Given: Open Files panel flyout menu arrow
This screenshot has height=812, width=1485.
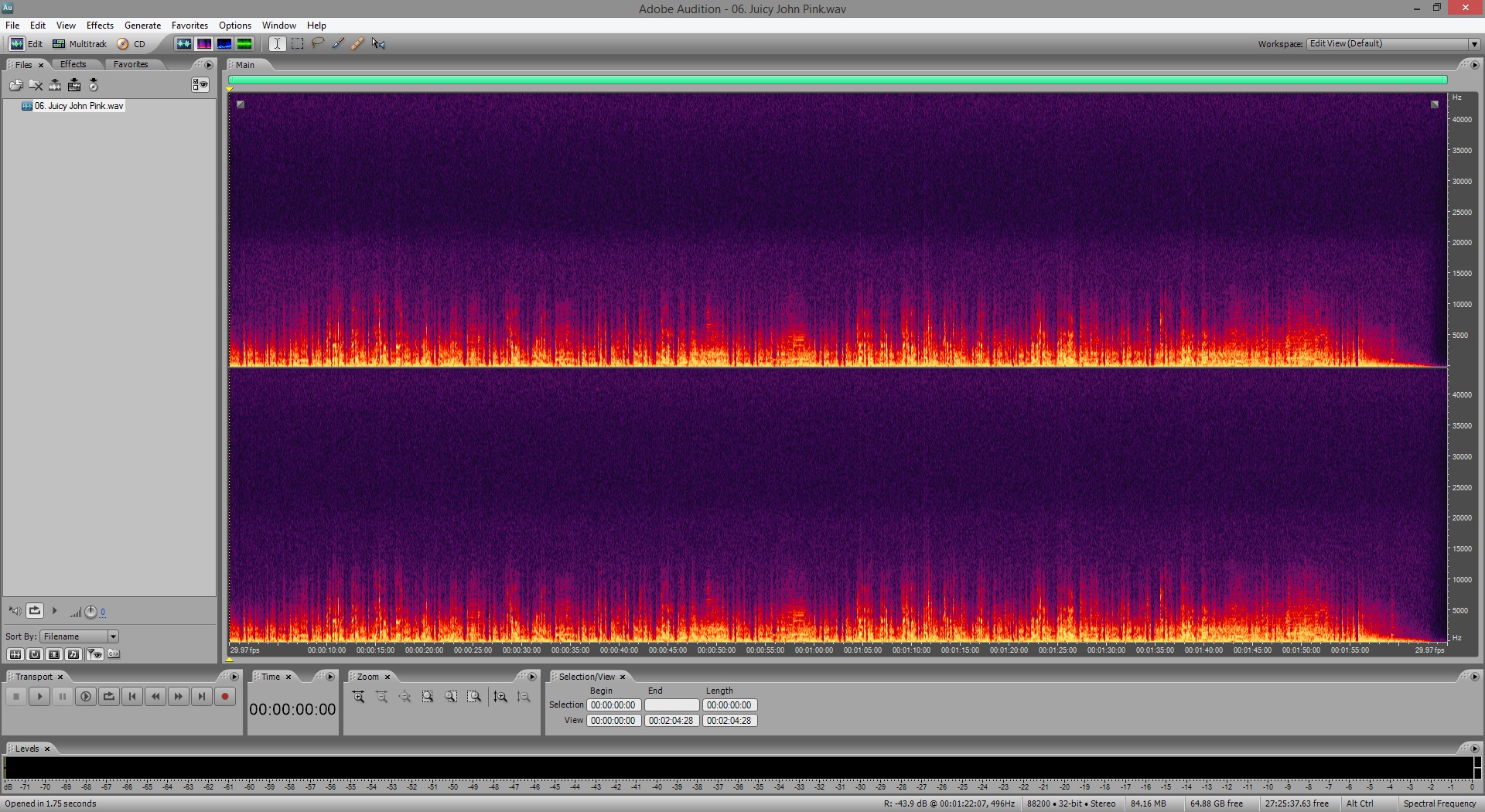Looking at the screenshot, I should 209,65.
